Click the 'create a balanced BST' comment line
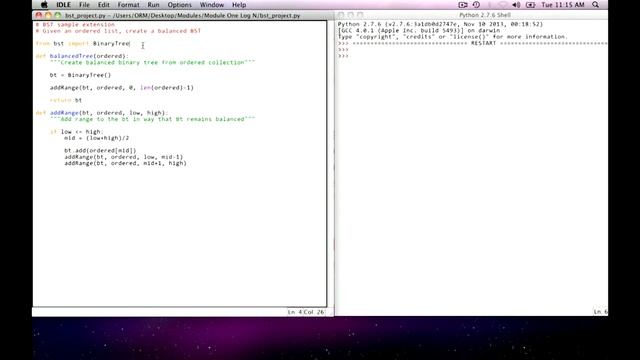This screenshot has height=360, width=640. (x=118, y=31)
